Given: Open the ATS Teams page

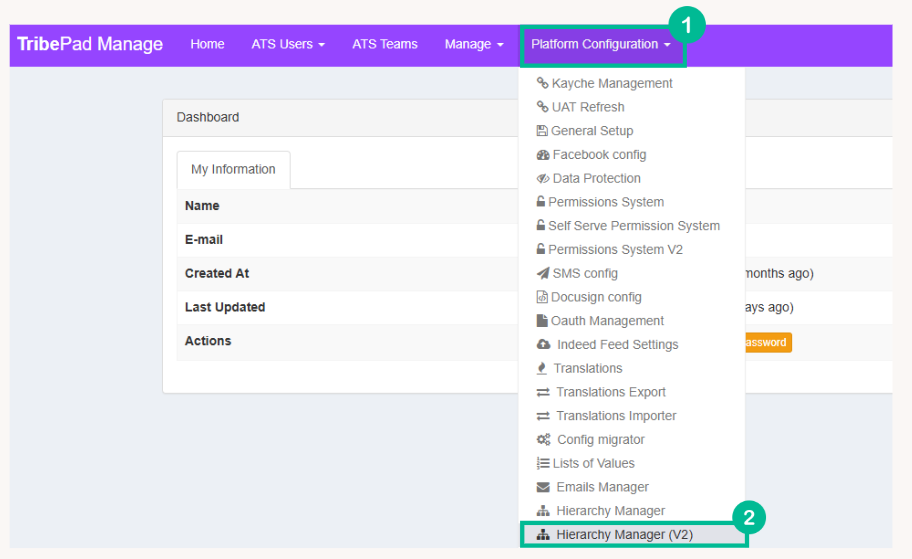Looking at the screenshot, I should click(385, 44).
